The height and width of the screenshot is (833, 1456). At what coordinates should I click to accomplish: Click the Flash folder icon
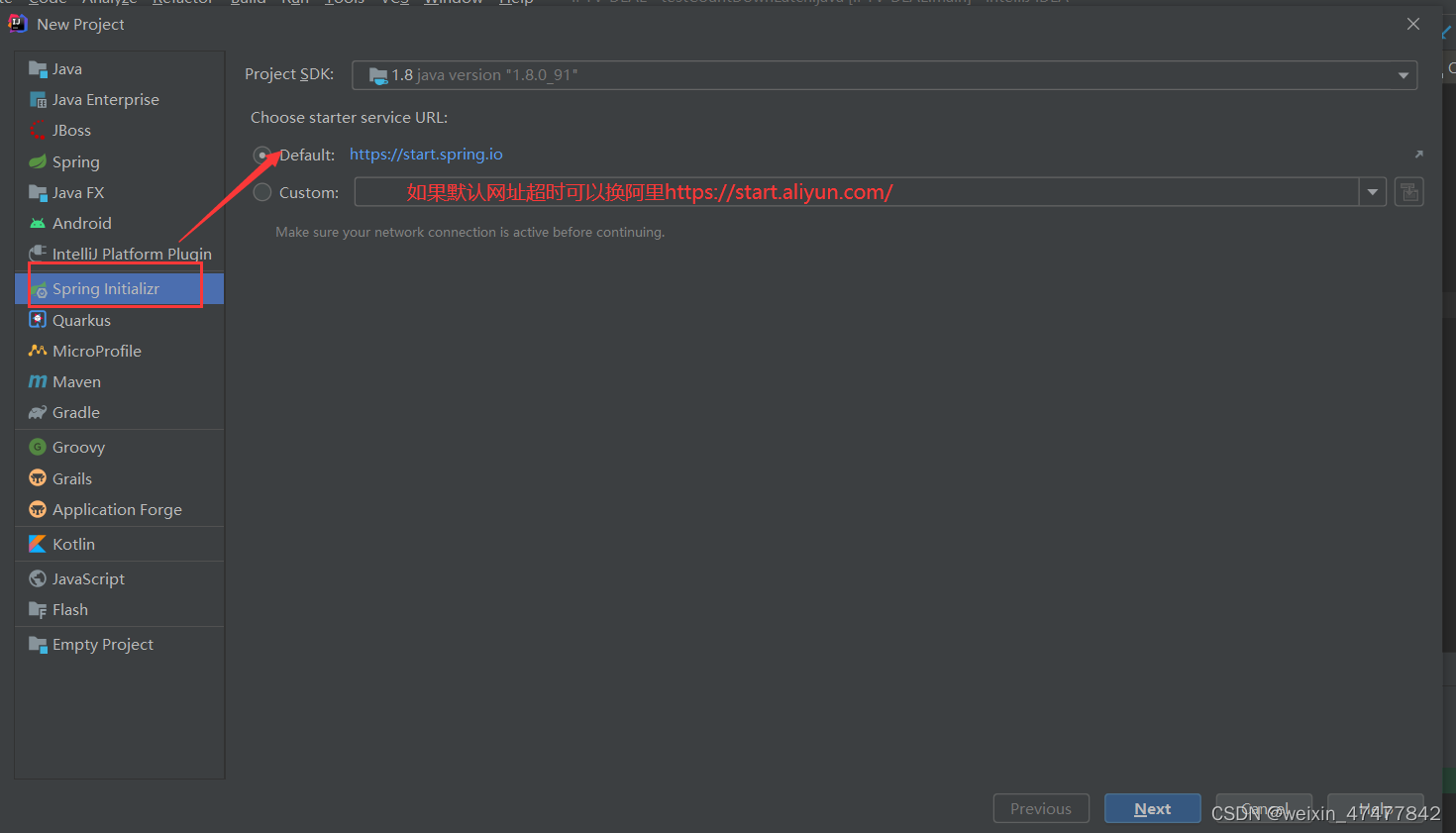click(x=38, y=609)
